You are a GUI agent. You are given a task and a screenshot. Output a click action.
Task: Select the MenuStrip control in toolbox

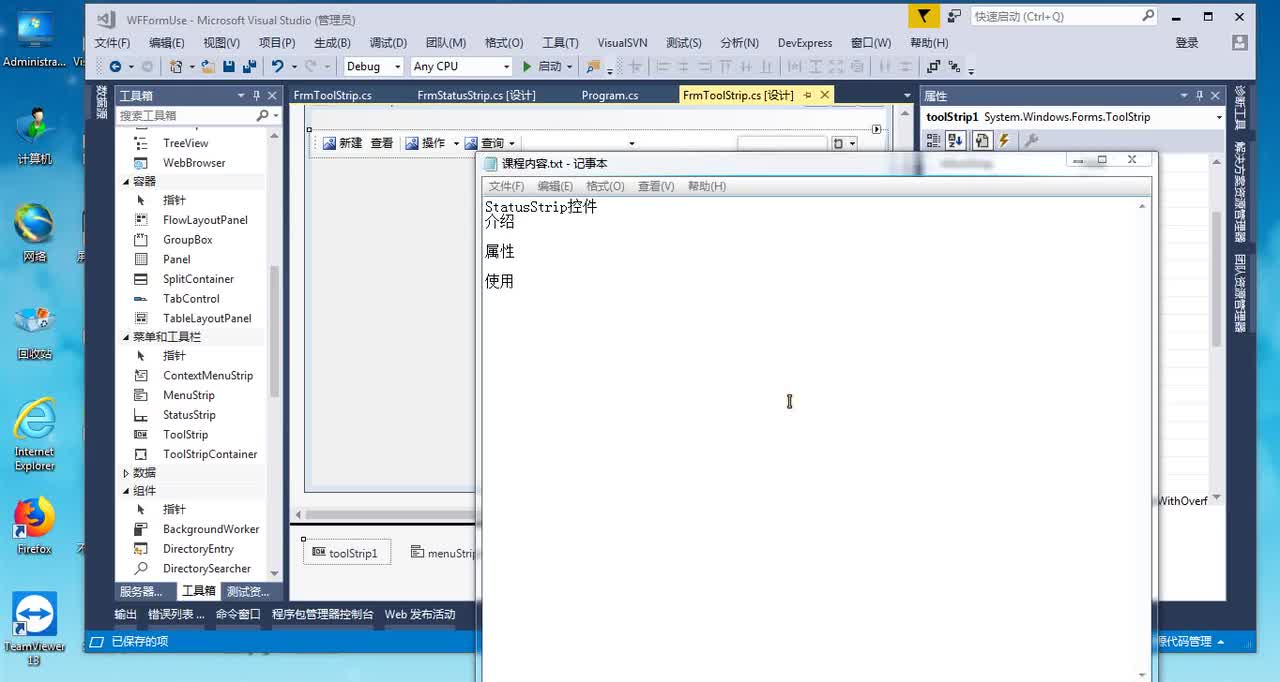[189, 395]
